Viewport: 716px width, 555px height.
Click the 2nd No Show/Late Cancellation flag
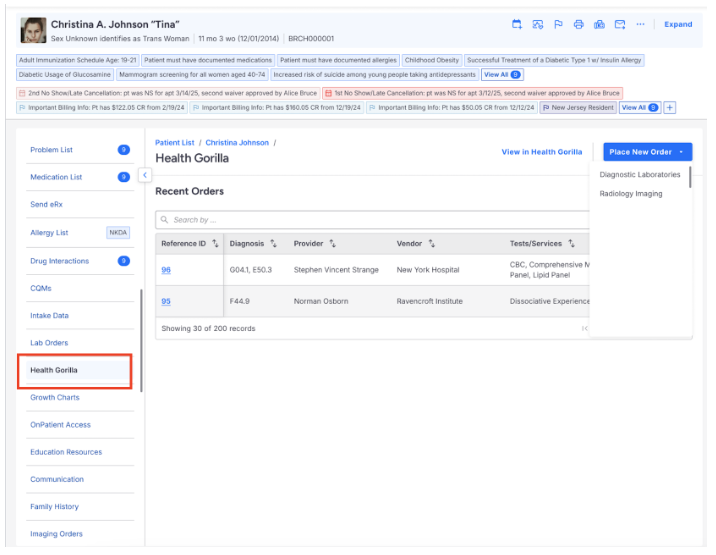point(168,93)
